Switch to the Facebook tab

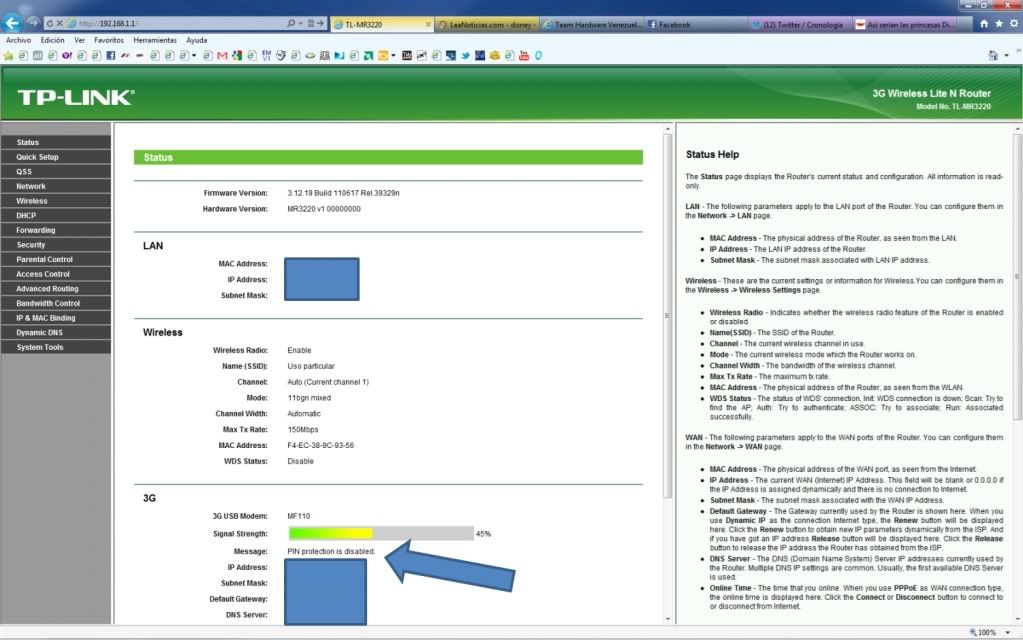click(x=696, y=25)
